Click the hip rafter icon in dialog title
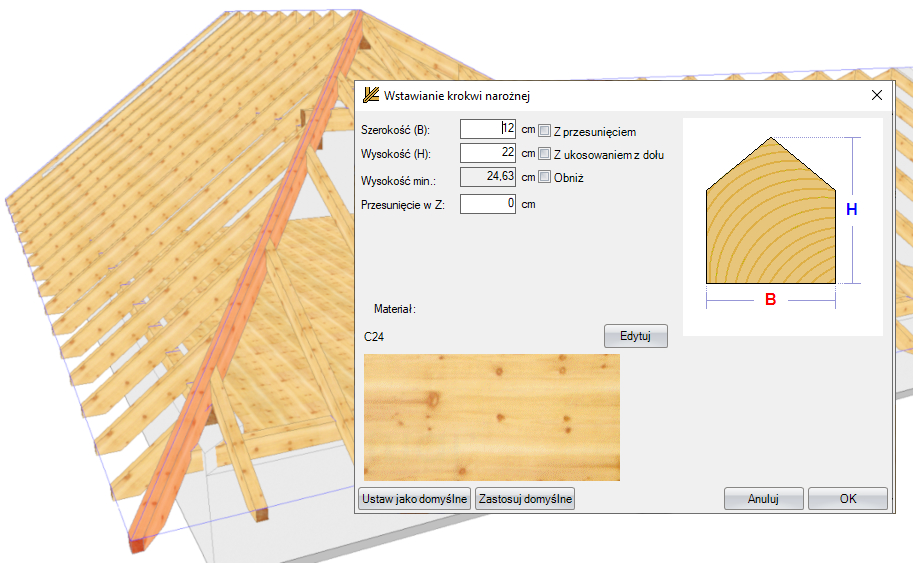The height and width of the screenshot is (563, 913). point(371,95)
